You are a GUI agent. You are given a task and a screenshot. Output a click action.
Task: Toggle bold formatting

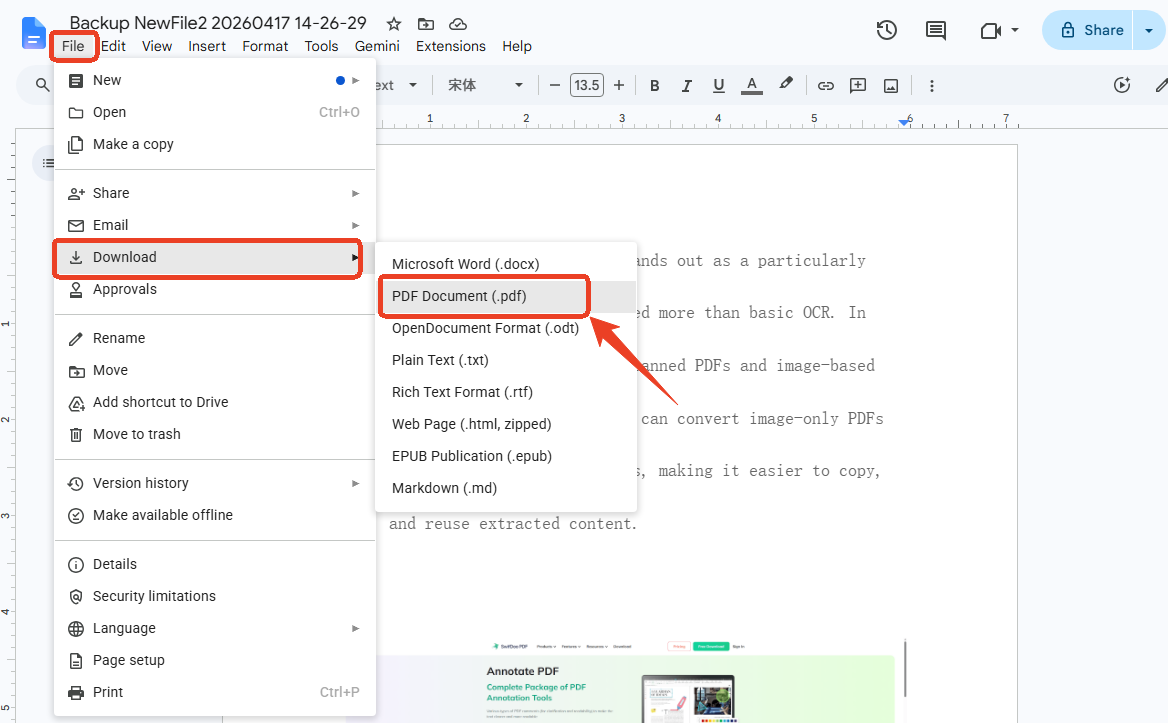[655, 86]
